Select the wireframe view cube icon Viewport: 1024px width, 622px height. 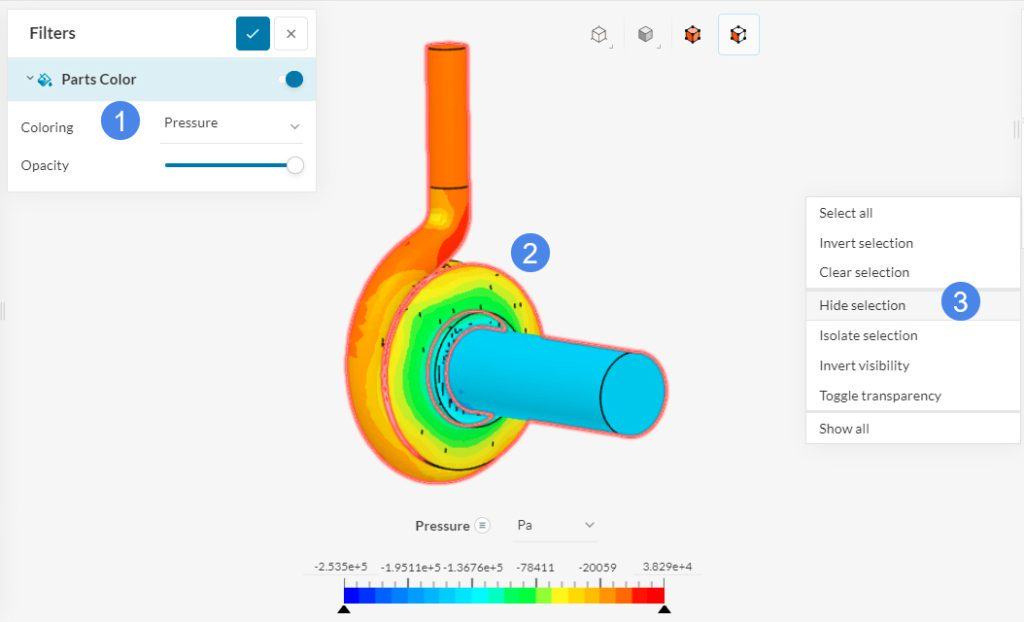tap(597, 33)
